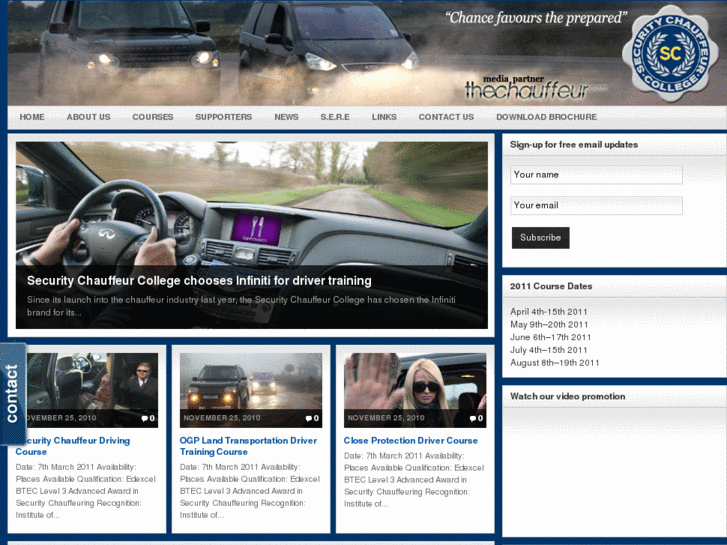The height and width of the screenshot is (545, 727).
Task: Open the HOME menu item
Action: [32, 117]
